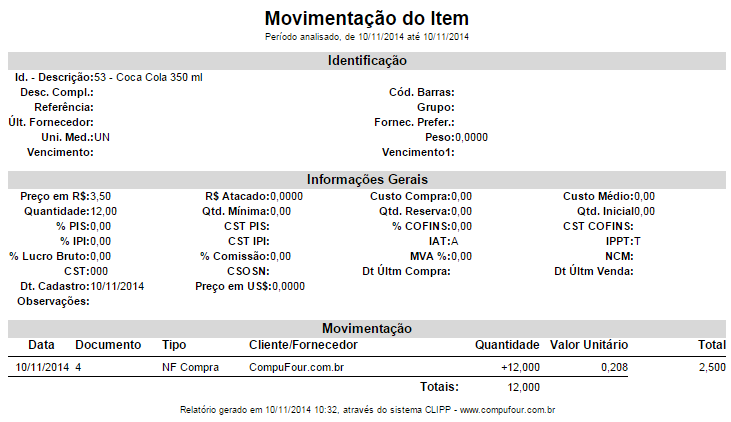Click the 'Dt. Cadastro' date value
The image size is (731, 422).
click(x=117, y=286)
